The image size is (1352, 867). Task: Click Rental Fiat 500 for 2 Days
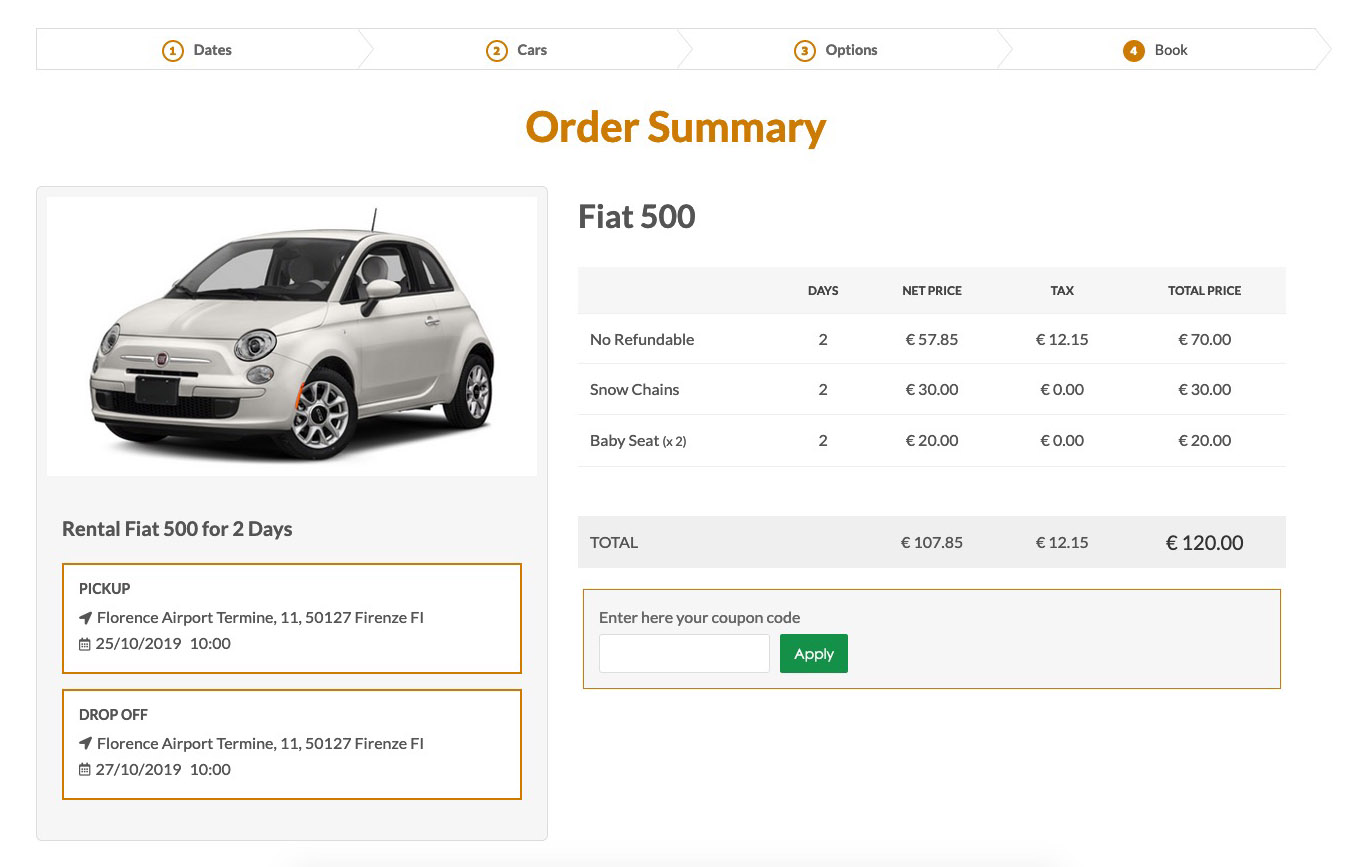coord(177,529)
